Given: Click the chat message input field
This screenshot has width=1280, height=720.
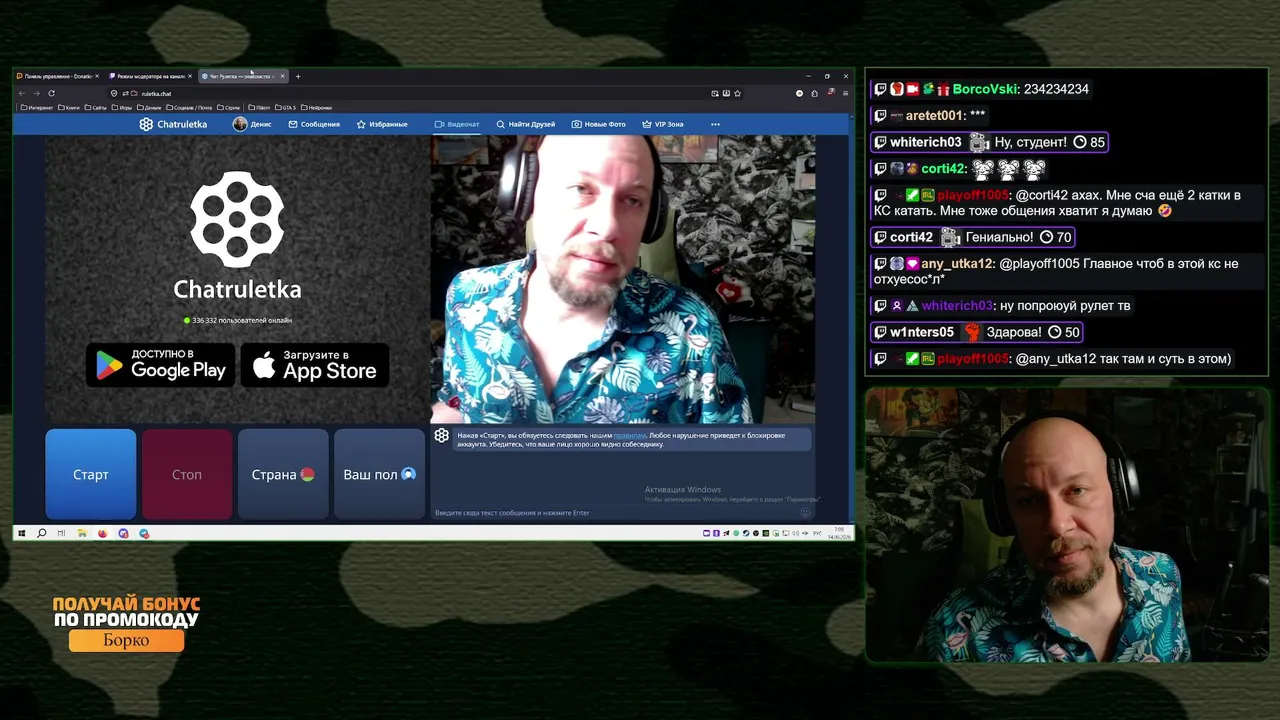Looking at the screenshot, I should [615, 513].
